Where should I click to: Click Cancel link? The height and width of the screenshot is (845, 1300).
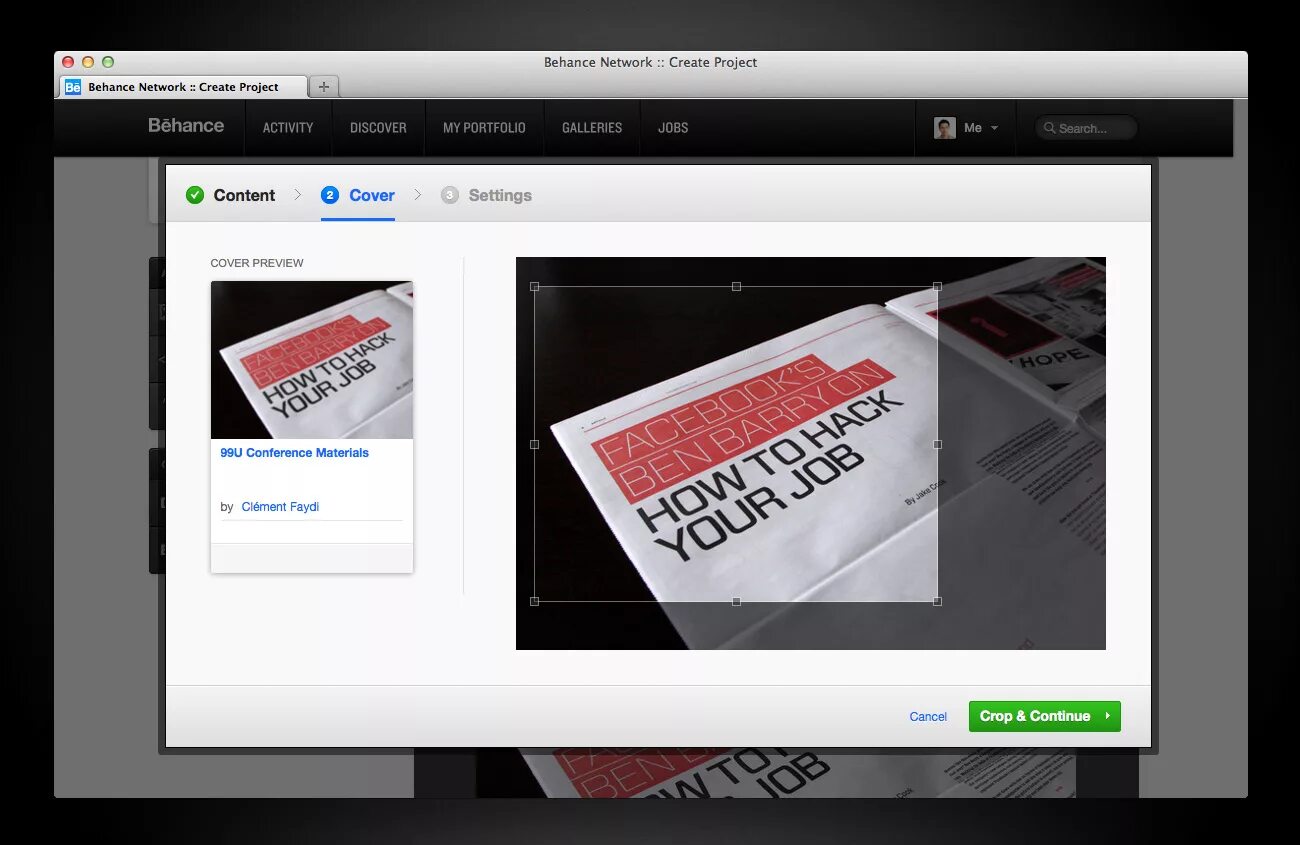pyautogui.click(x=928, y=717)
